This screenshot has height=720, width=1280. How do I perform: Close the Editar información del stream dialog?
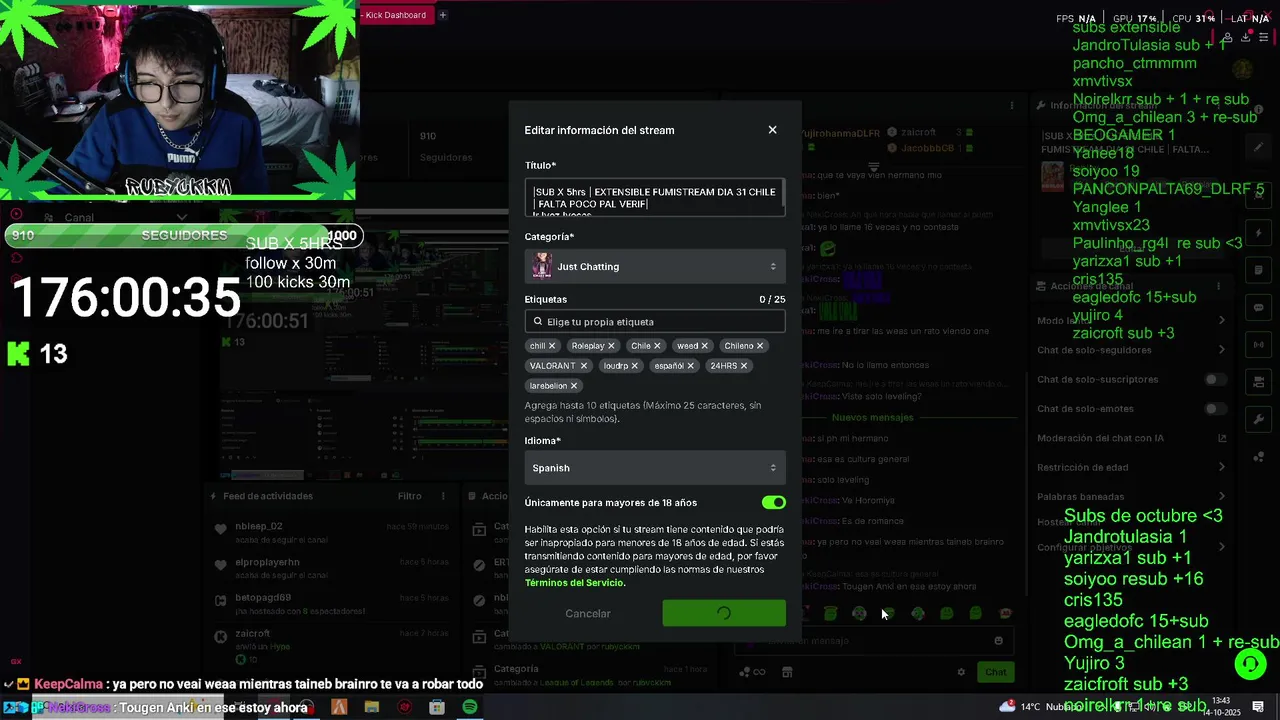772,130
